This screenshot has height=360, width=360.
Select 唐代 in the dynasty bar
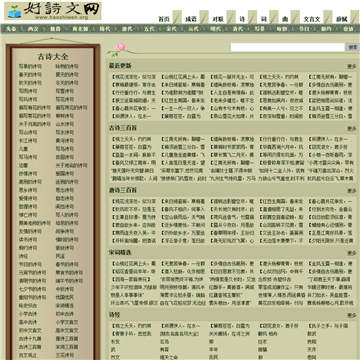[127, 29]
